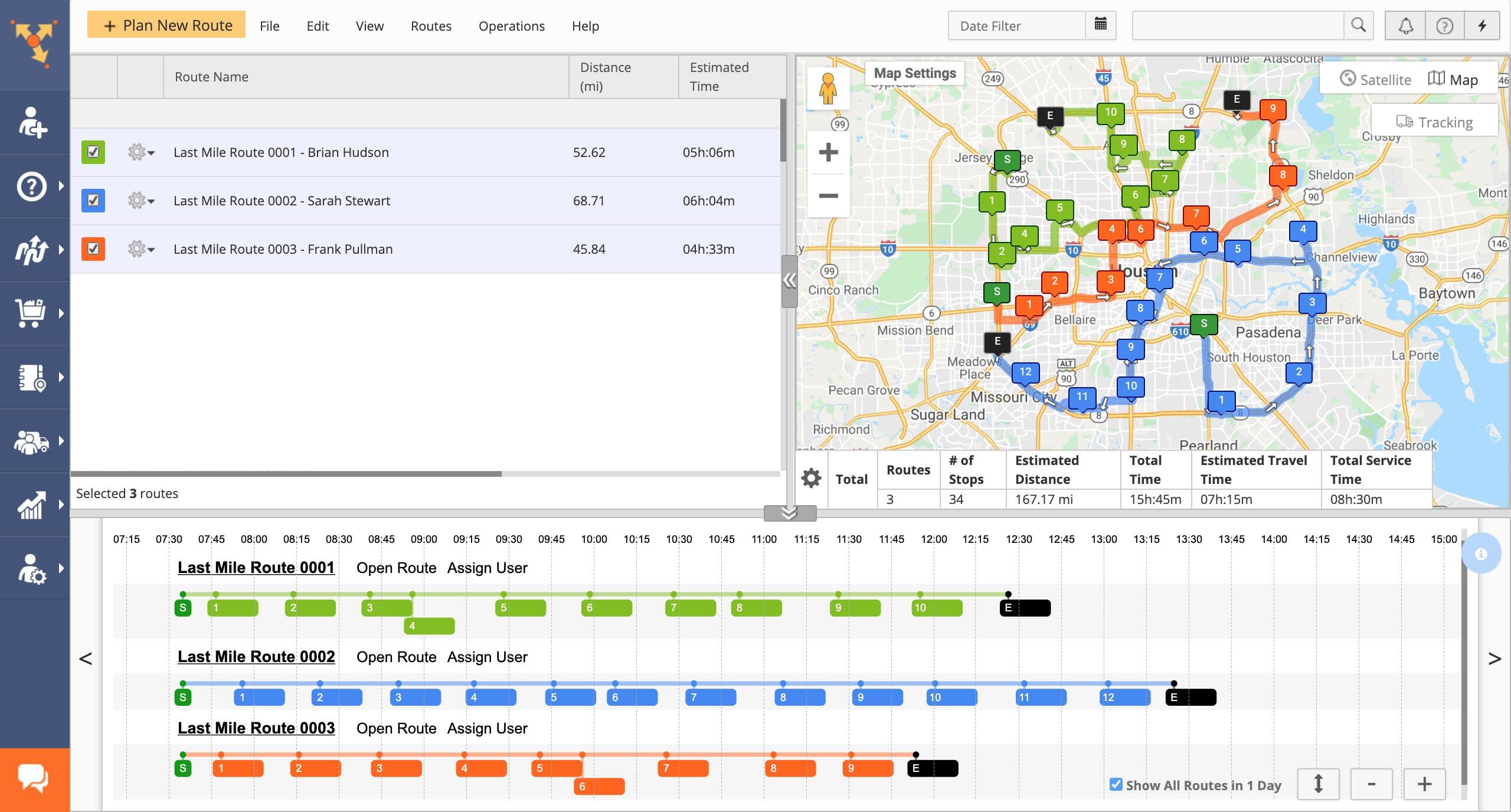The width and height of the screenshot is (1511, 812).
Task: Open the notifications bell icon
Action: [x=1406, y=25]
